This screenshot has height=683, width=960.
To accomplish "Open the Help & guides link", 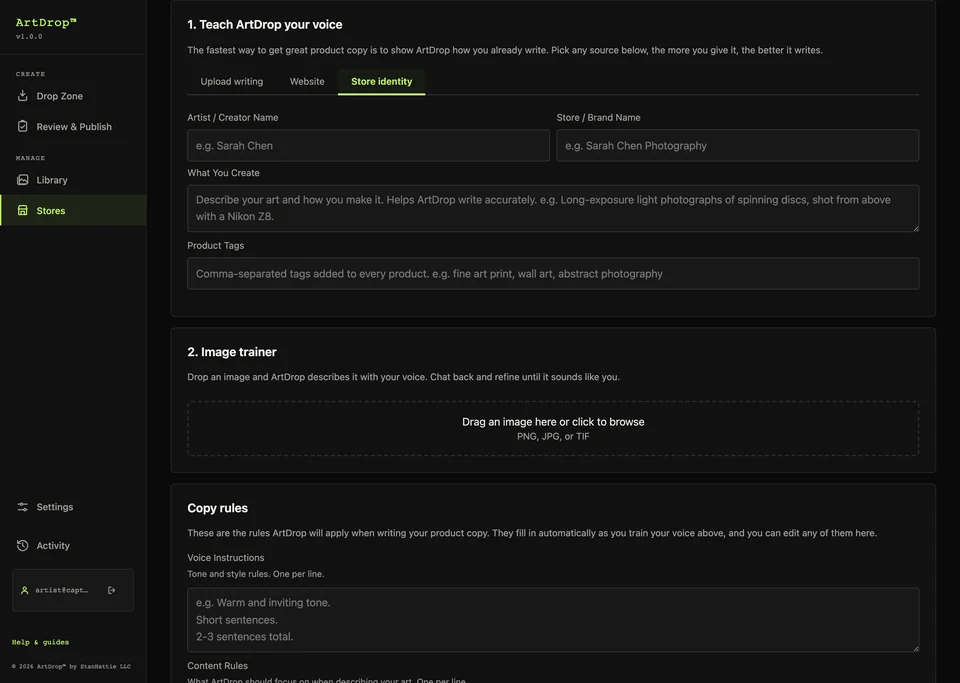I will click(40, 642).
